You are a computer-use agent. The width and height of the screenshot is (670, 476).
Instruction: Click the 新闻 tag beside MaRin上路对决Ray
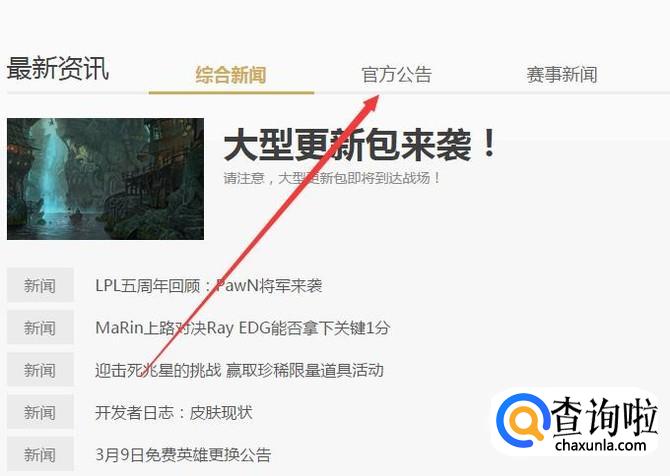[40, 327]
